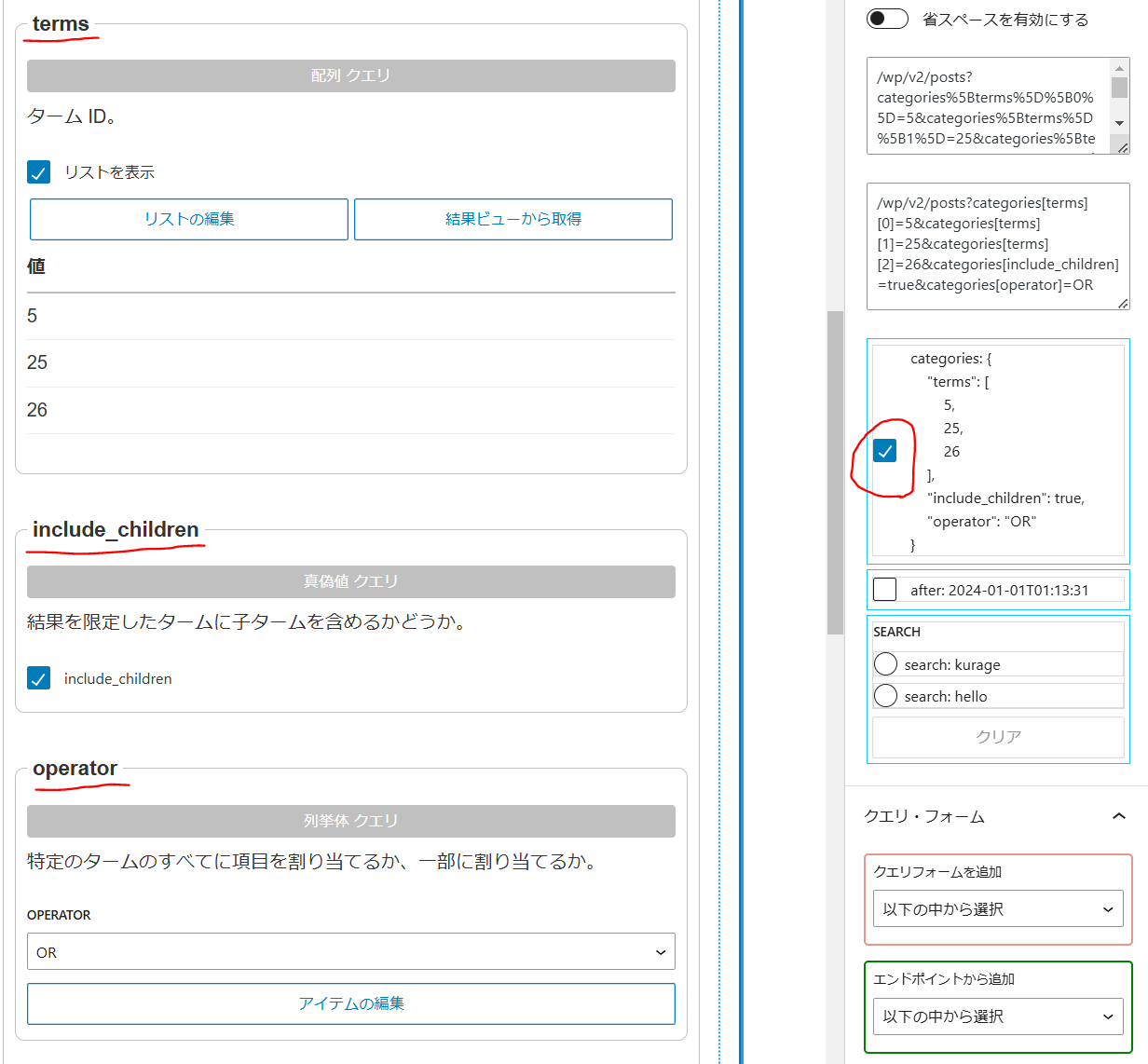Open the OPERATOR dropdown showing OR

pos(350,951)
